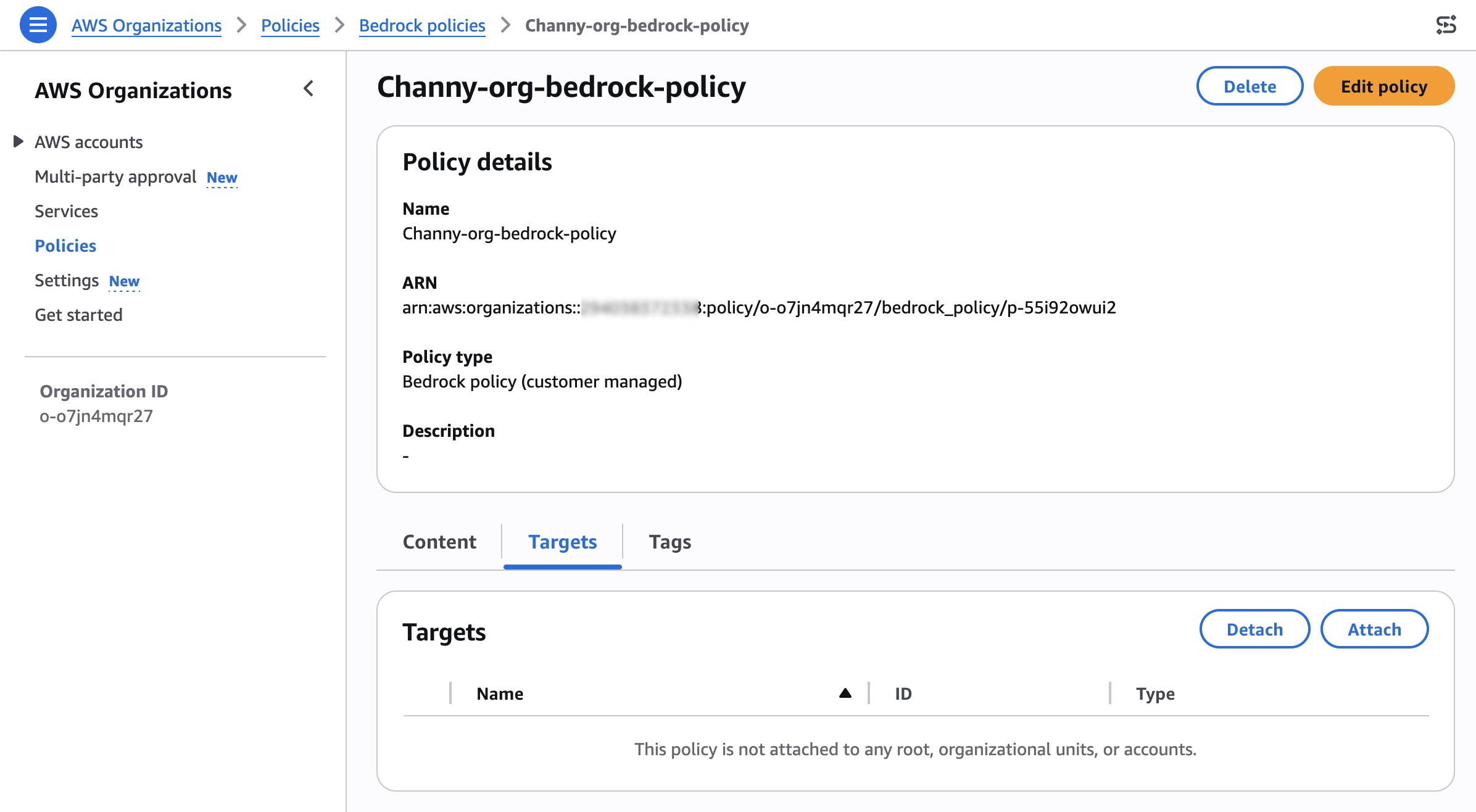Switch to the Content tab
This screenshot has height=812, width=1476.
(x=439, y=542)
